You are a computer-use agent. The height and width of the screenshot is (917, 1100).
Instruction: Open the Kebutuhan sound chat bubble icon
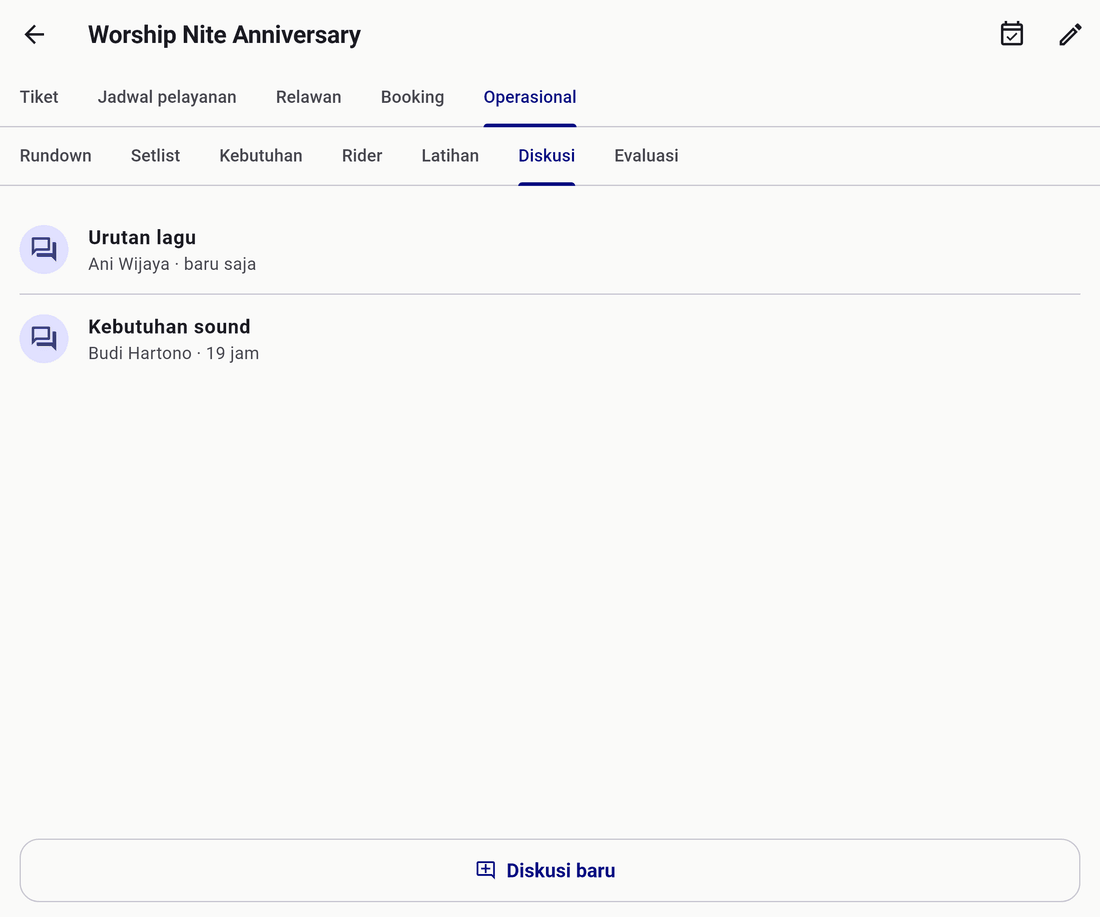tap(44, 339)
